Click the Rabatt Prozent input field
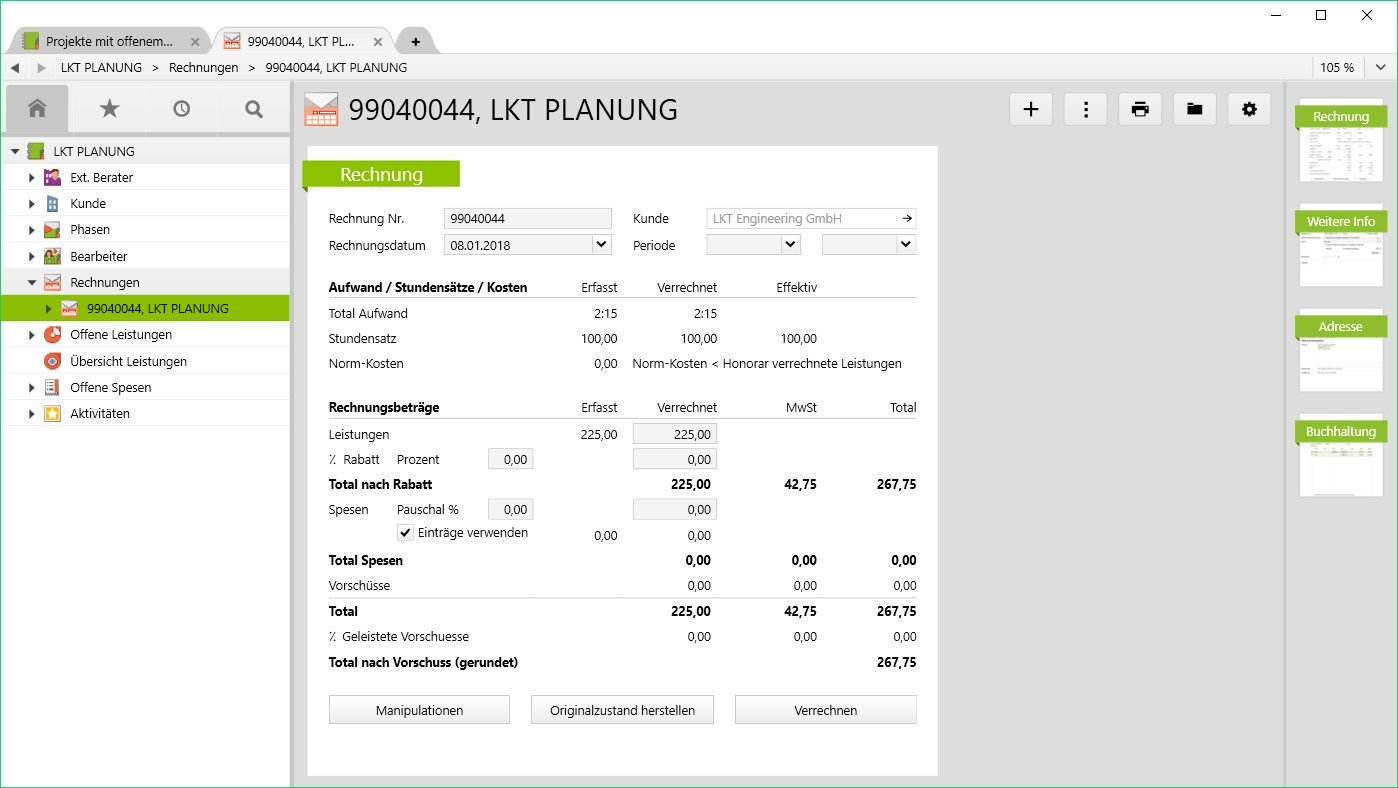Image resolution: width=1398 pixels, height=788 pixels. pos(510,459)
